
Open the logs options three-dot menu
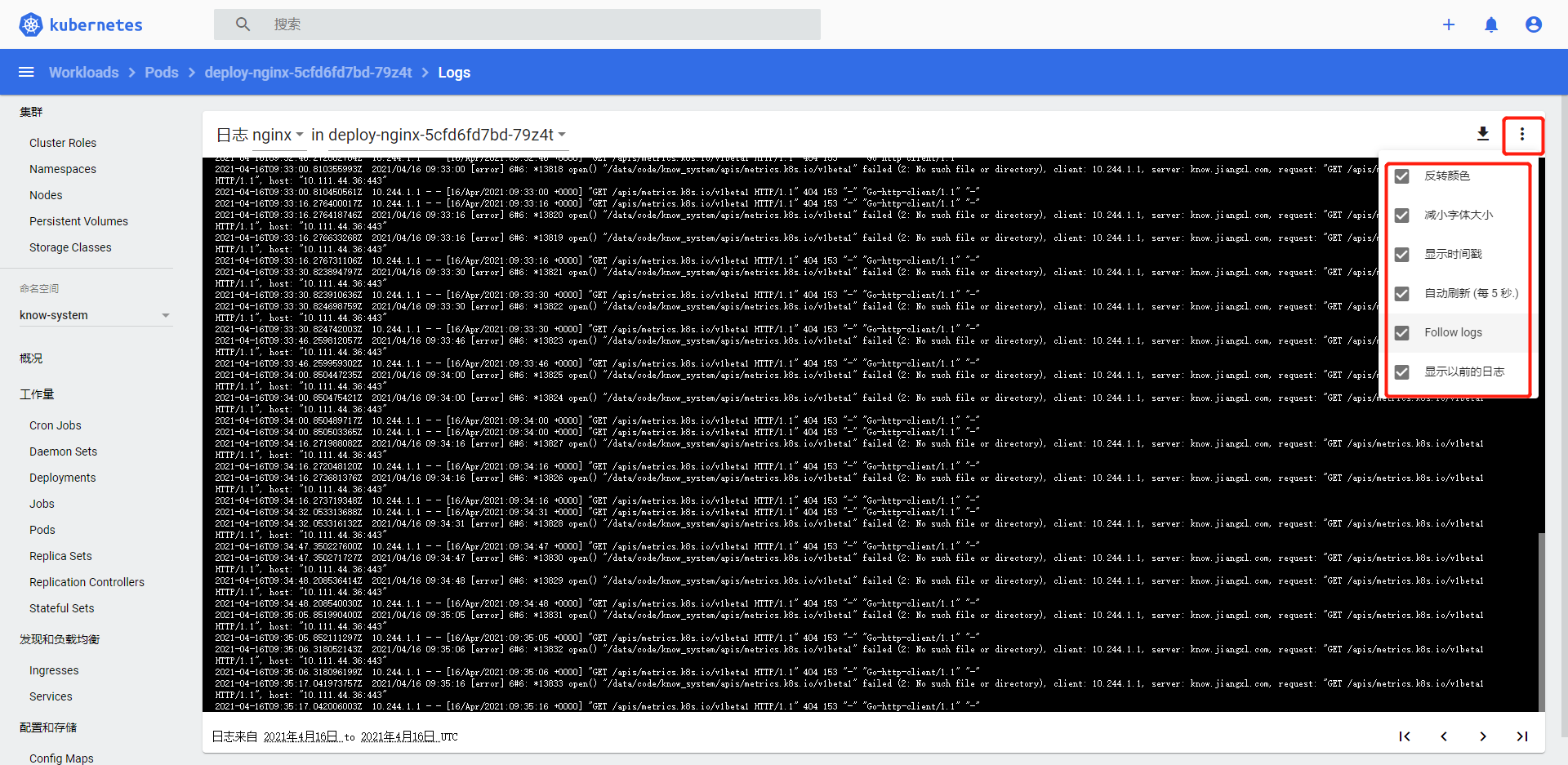(1522, 134)
